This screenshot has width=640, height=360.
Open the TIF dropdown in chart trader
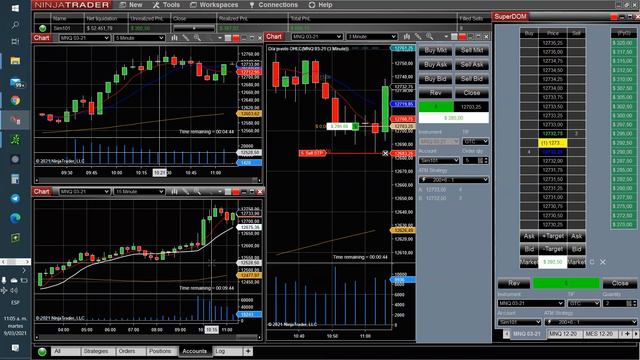476,142
